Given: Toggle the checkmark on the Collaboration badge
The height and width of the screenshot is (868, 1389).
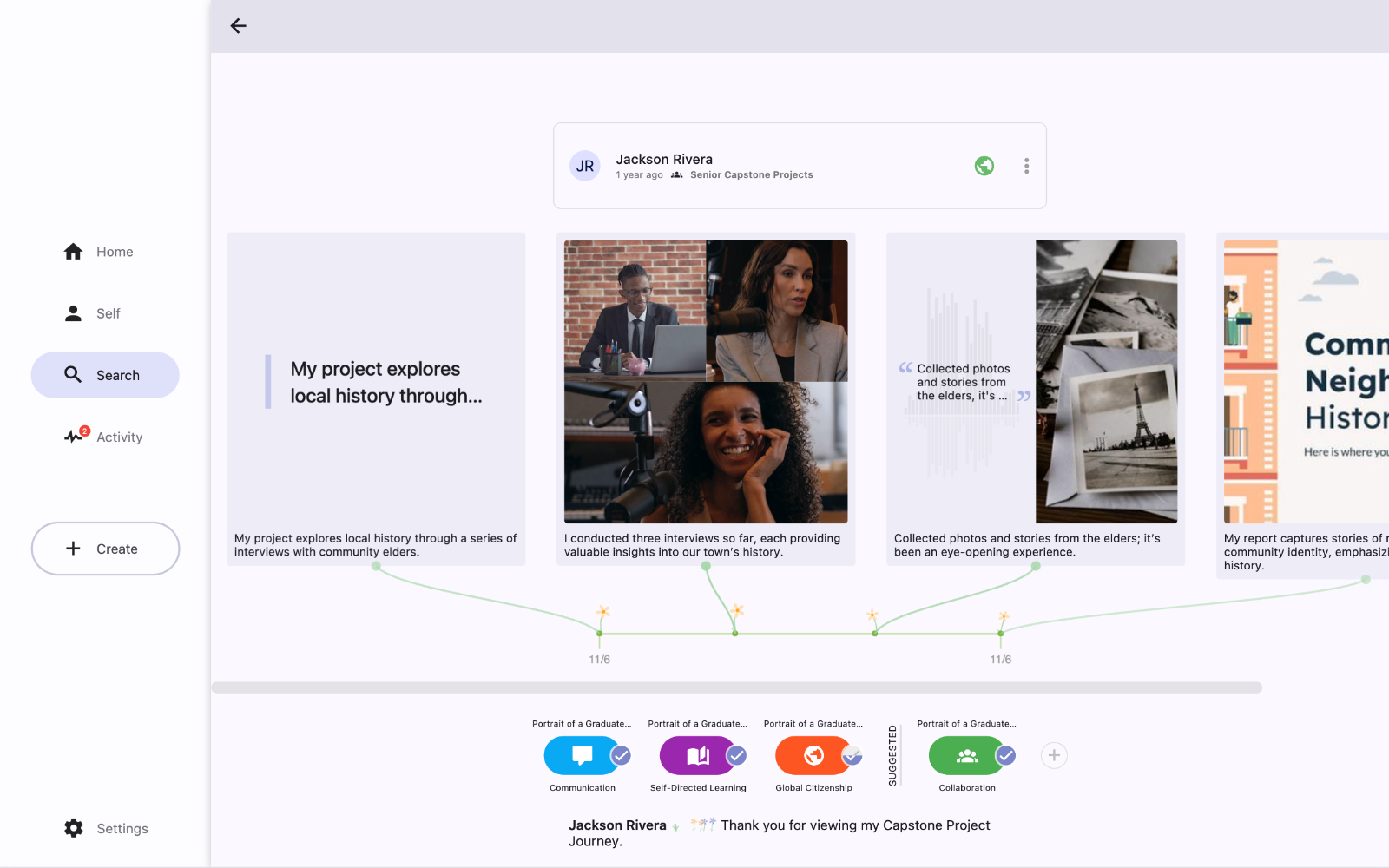Looking at the screenshot, I should [1005, 755].
